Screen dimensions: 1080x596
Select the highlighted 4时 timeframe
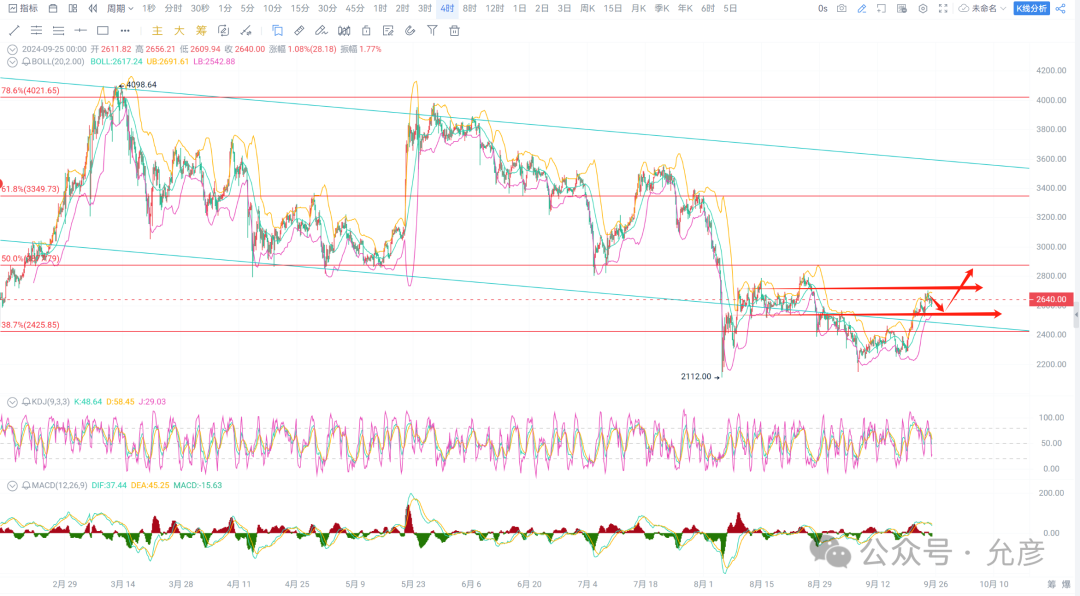(x=448, y=8)
